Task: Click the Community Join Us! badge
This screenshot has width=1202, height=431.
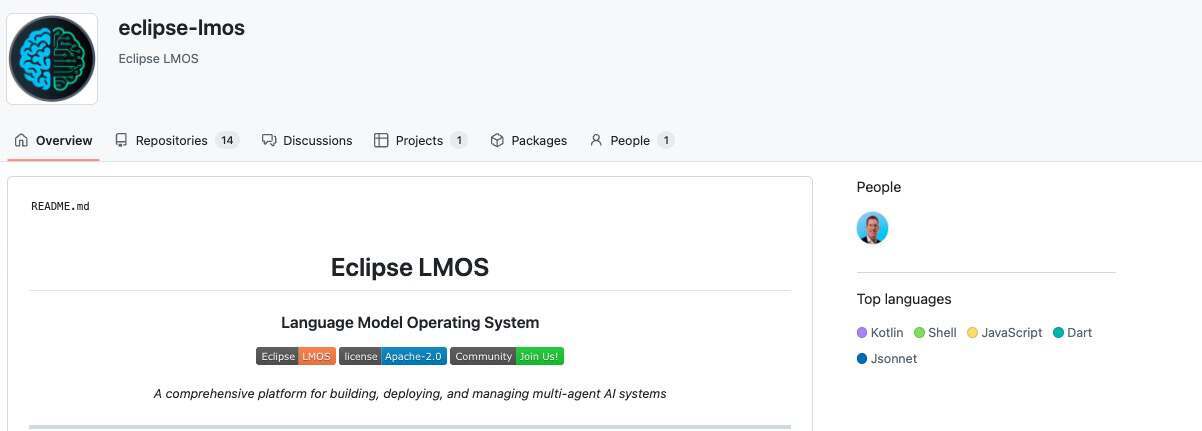Action: [x=507, y=356]
